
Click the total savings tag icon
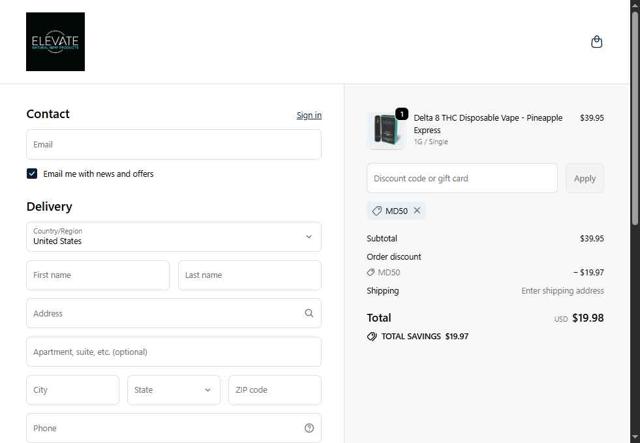coord(372,337)
